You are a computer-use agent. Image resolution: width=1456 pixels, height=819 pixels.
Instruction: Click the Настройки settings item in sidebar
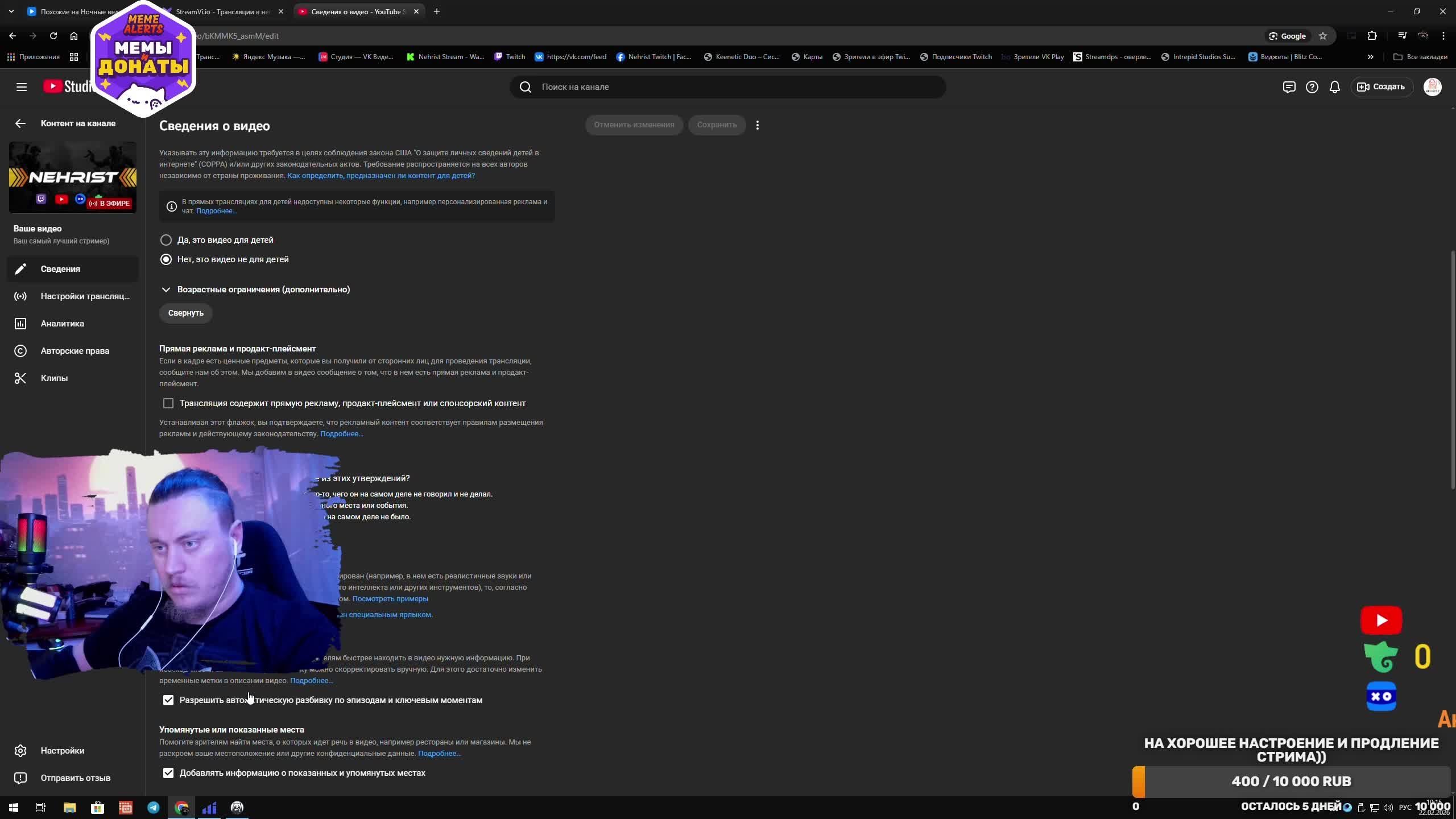pos(62,751)
